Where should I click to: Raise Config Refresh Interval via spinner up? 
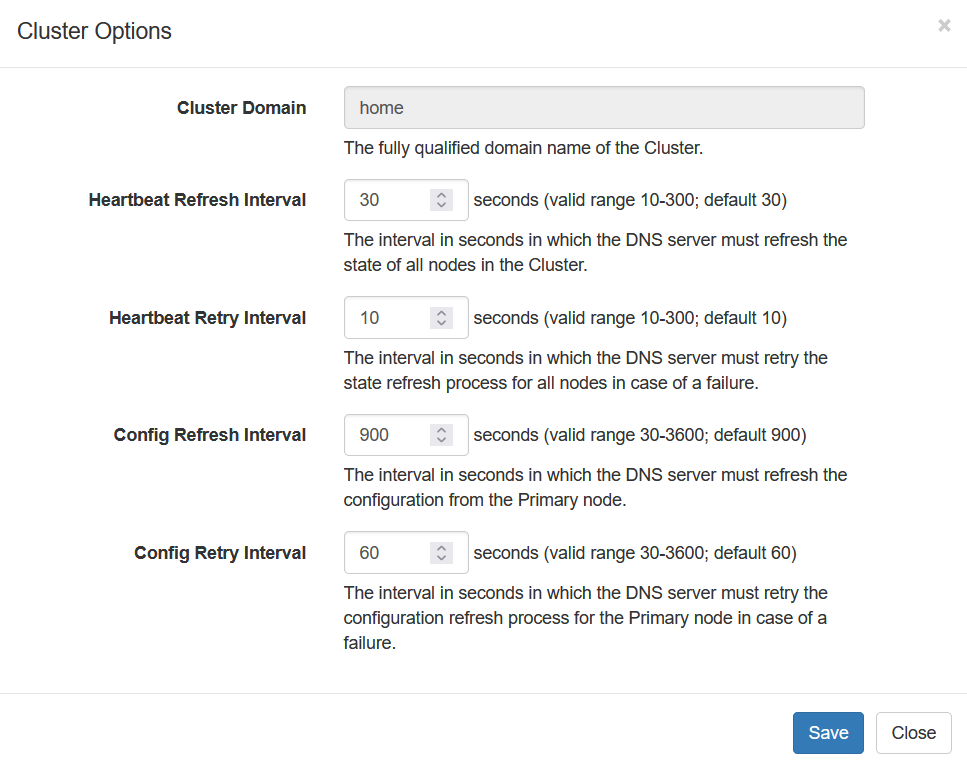441,430
